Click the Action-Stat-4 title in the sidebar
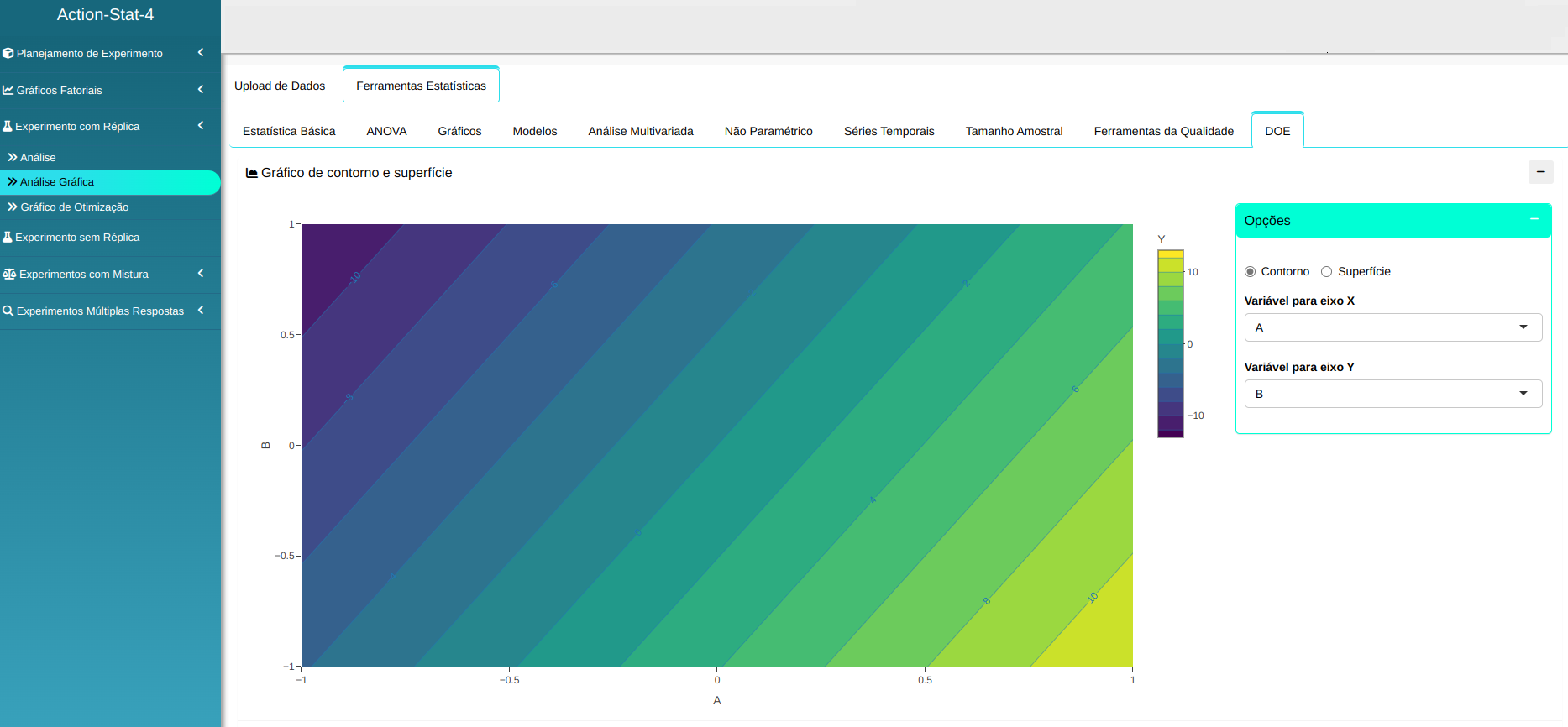The image size is (1568, 727). [105, 14]
